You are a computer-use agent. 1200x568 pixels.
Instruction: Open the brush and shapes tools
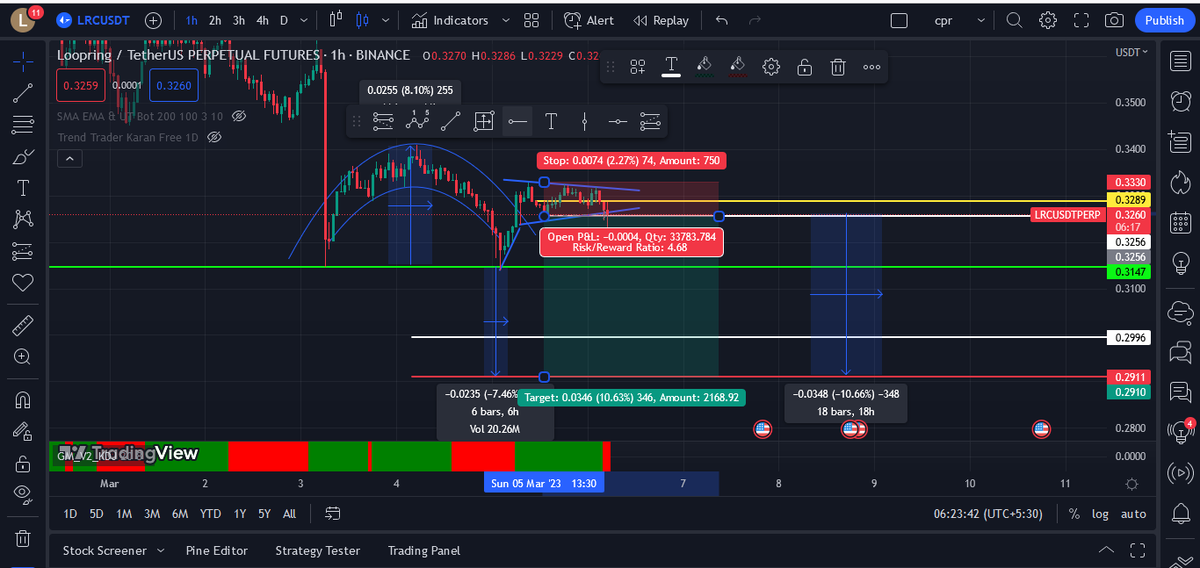pyautogui.click(x=23, y=156)
